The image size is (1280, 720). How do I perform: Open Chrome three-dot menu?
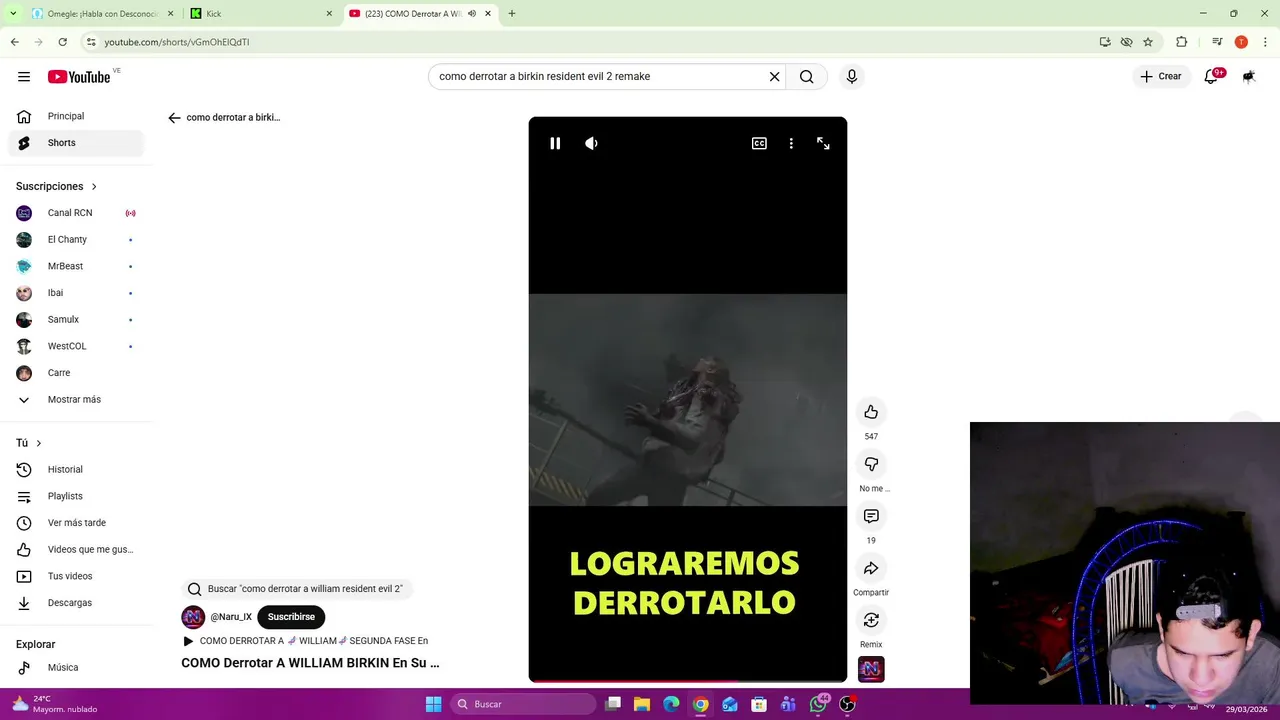point(1264,42)
